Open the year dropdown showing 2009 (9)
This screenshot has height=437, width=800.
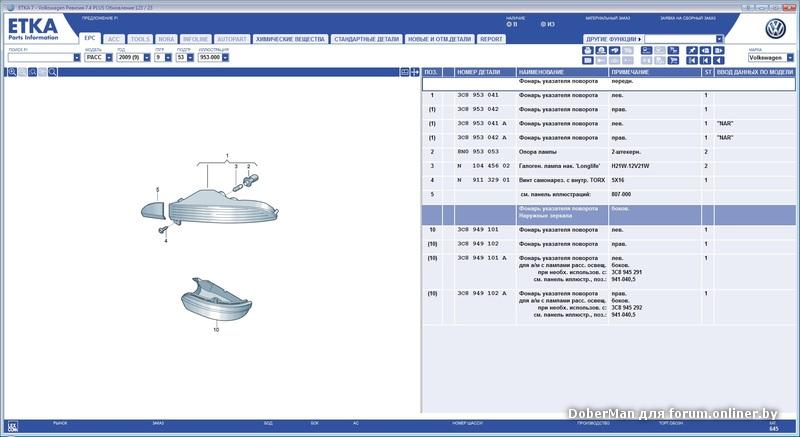(147, 58)
